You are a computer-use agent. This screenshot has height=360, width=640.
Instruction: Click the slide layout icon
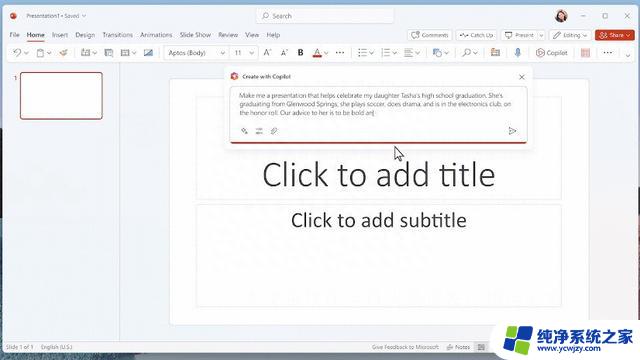tap(109, 53)
